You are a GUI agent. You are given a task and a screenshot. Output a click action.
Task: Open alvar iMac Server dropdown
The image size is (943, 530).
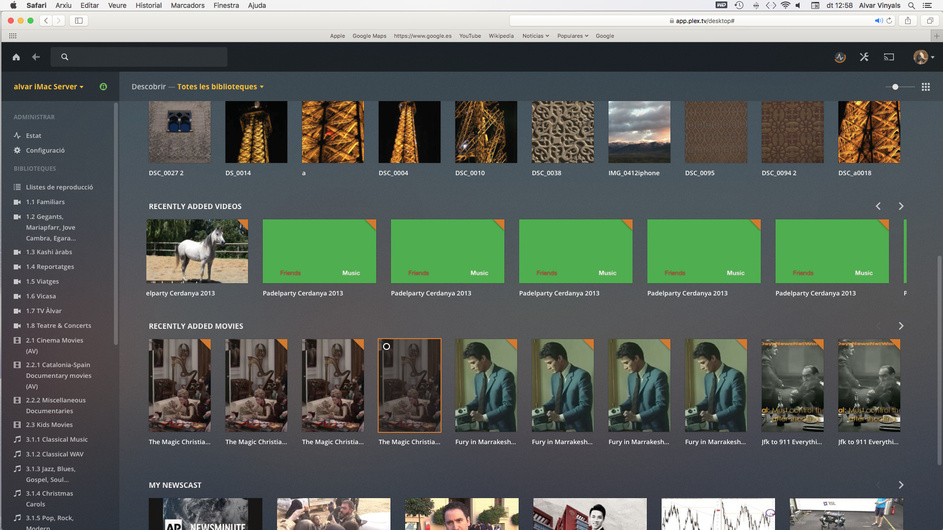point(49,87)
